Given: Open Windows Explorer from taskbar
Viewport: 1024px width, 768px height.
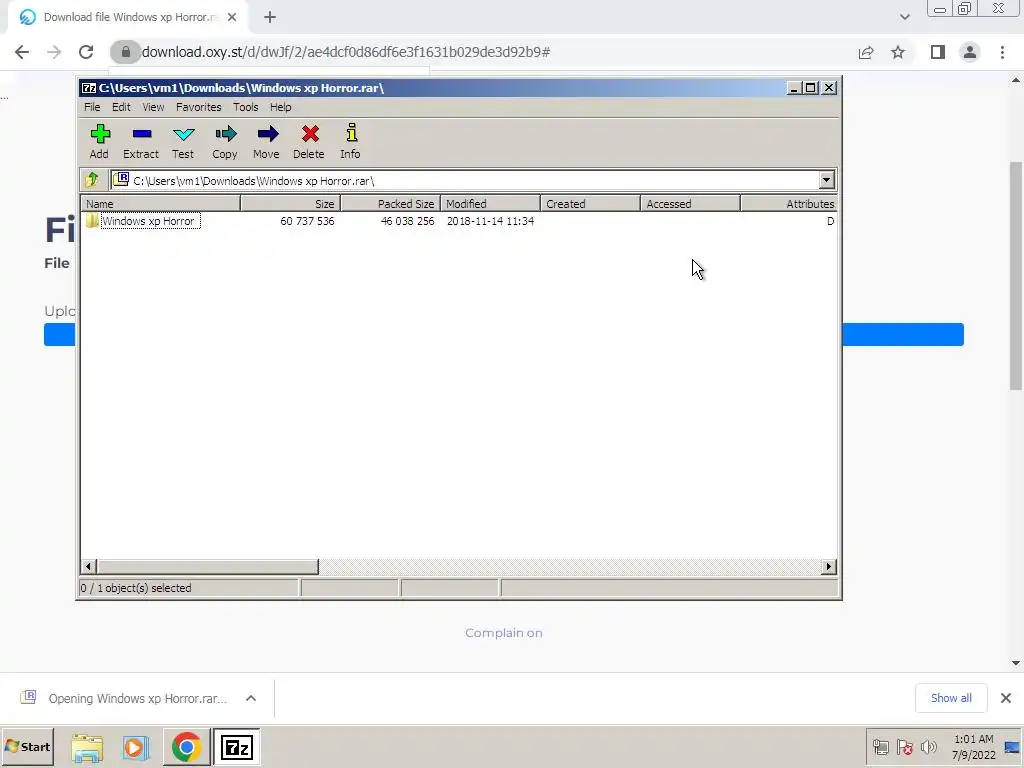Looking at the screenshot, I should 88,747.
